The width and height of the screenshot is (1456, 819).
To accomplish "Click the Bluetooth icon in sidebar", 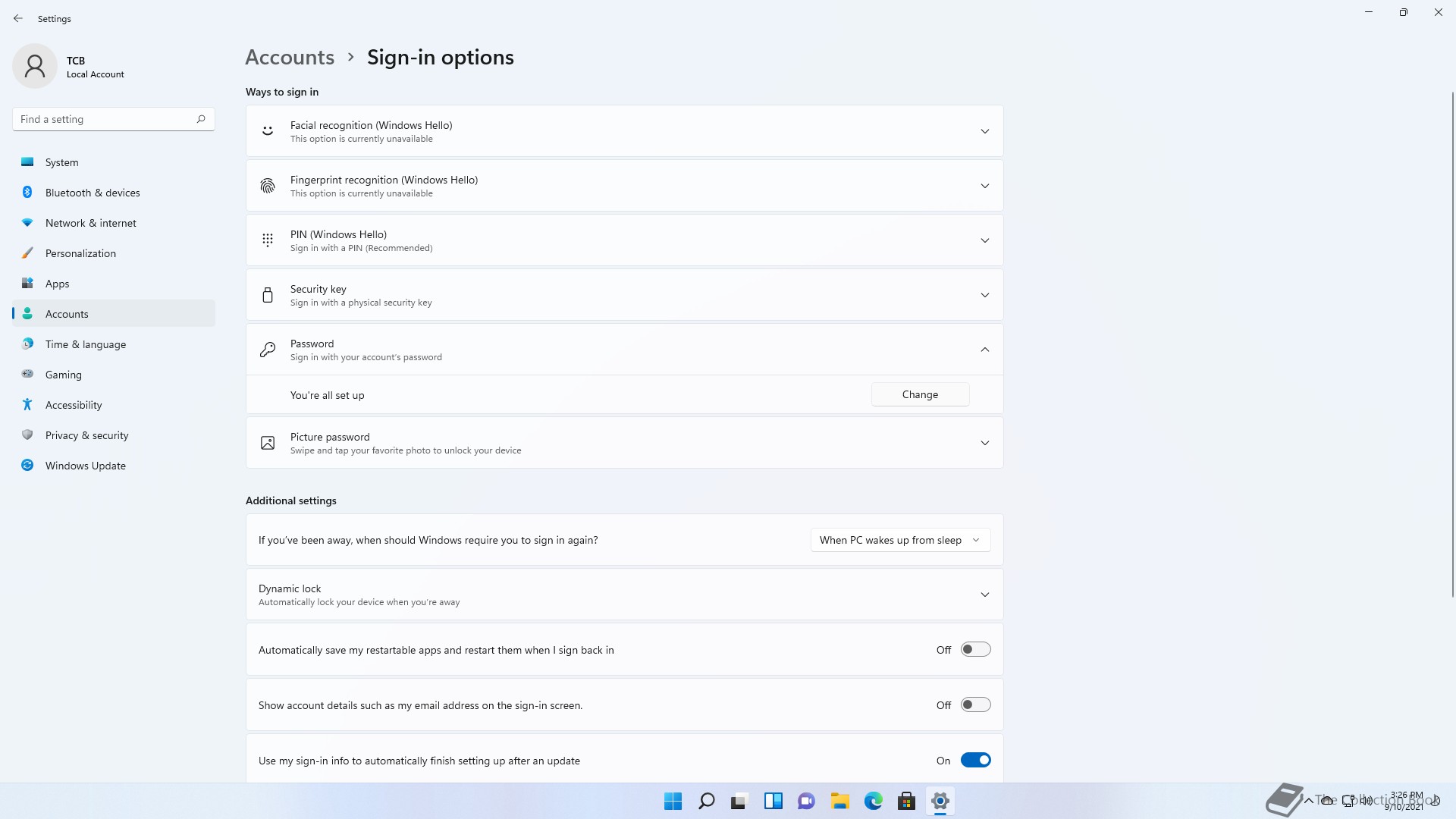I will click(27, 193).
